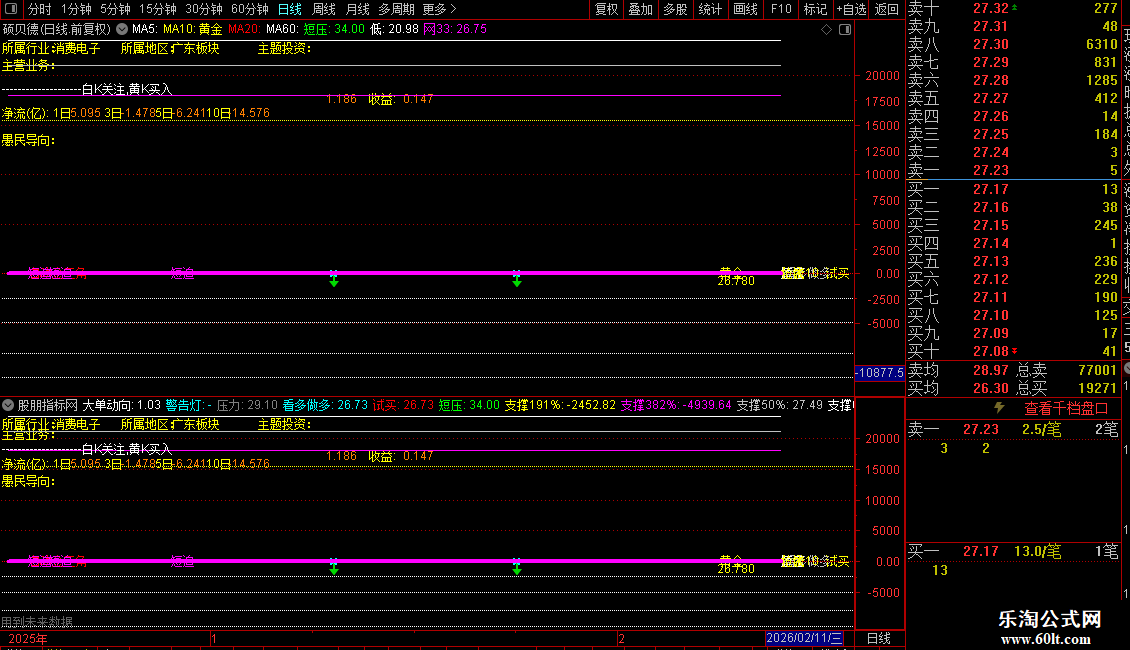Open the 查看千档盘口 link
This screenshot has height=650, width=1130.
1066,408
